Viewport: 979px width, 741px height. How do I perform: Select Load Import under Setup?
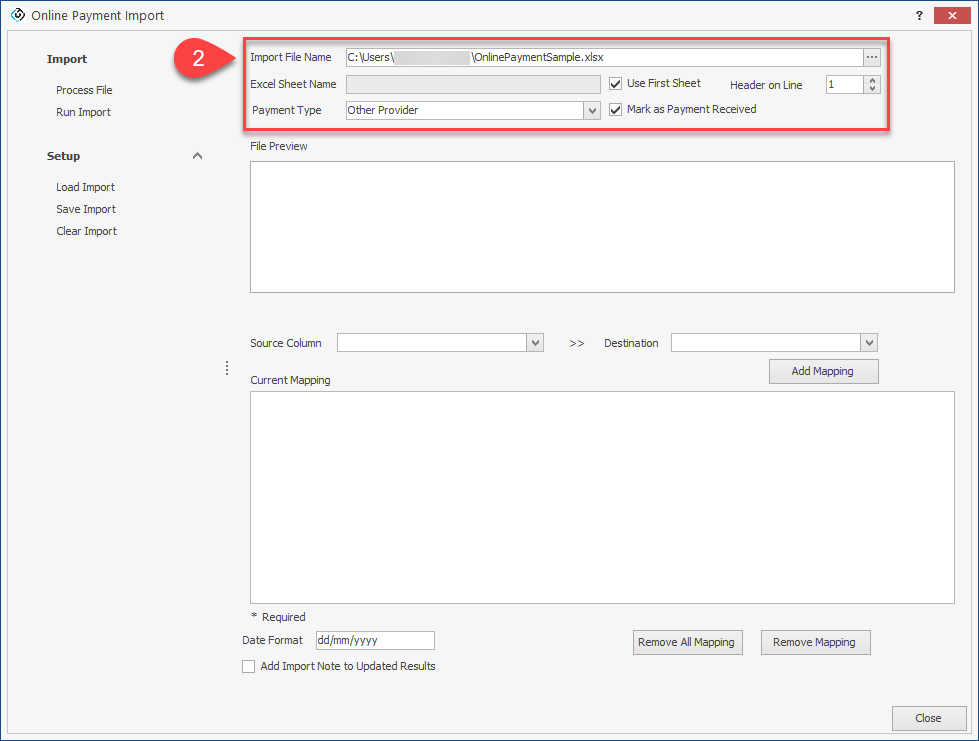(x=85, y=187)
